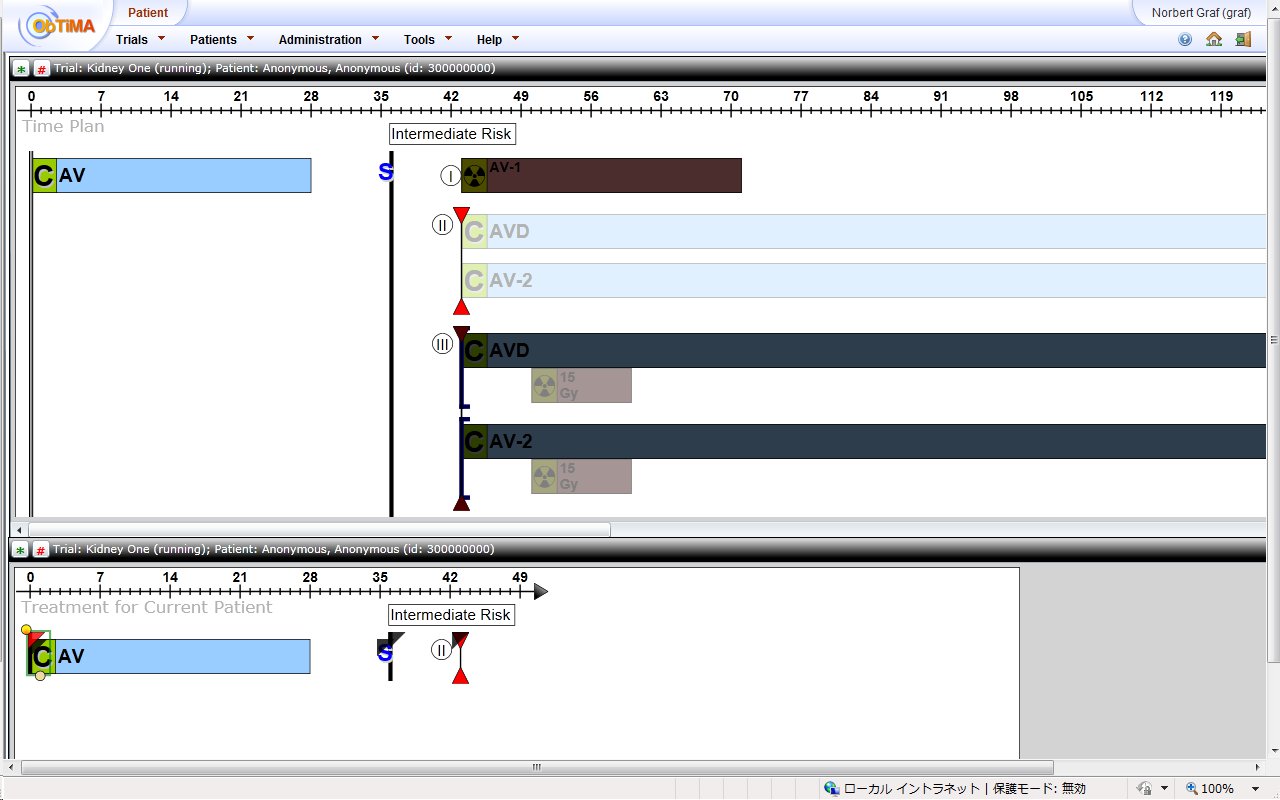Select the faded AVD bar under arm II

[864, 232]
